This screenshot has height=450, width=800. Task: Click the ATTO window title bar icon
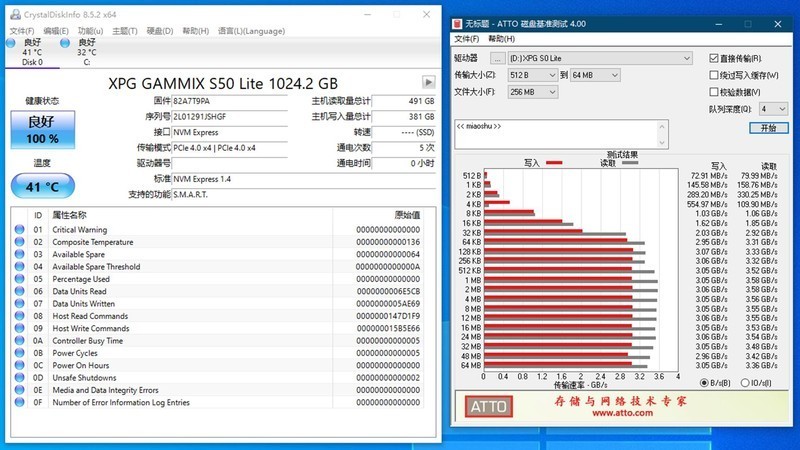pos(458,23)
